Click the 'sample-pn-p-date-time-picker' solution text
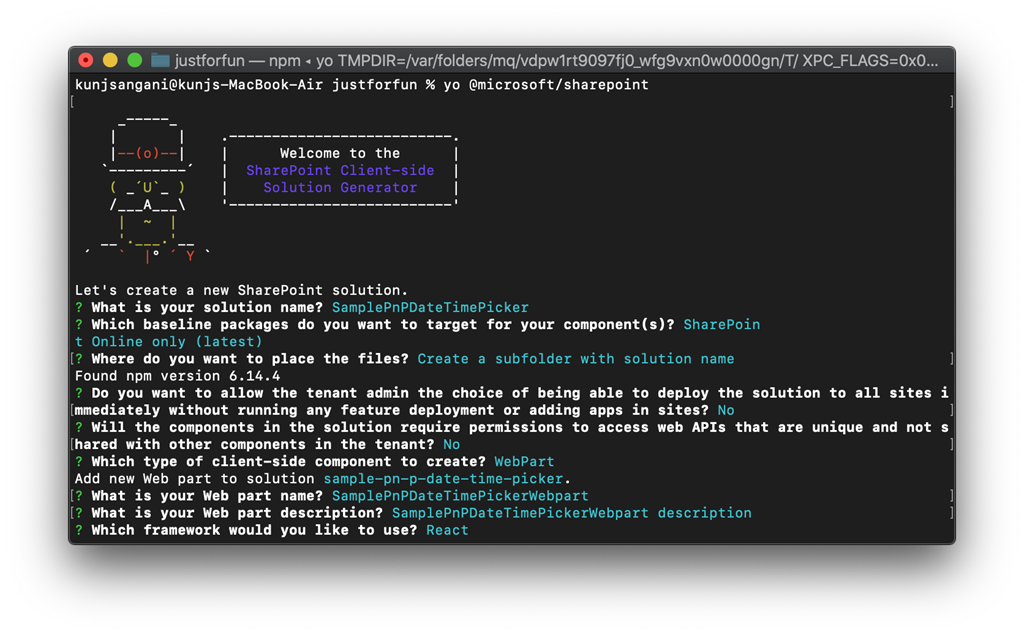This screenshot has height=635, width=1024. (x=445, y=479)
